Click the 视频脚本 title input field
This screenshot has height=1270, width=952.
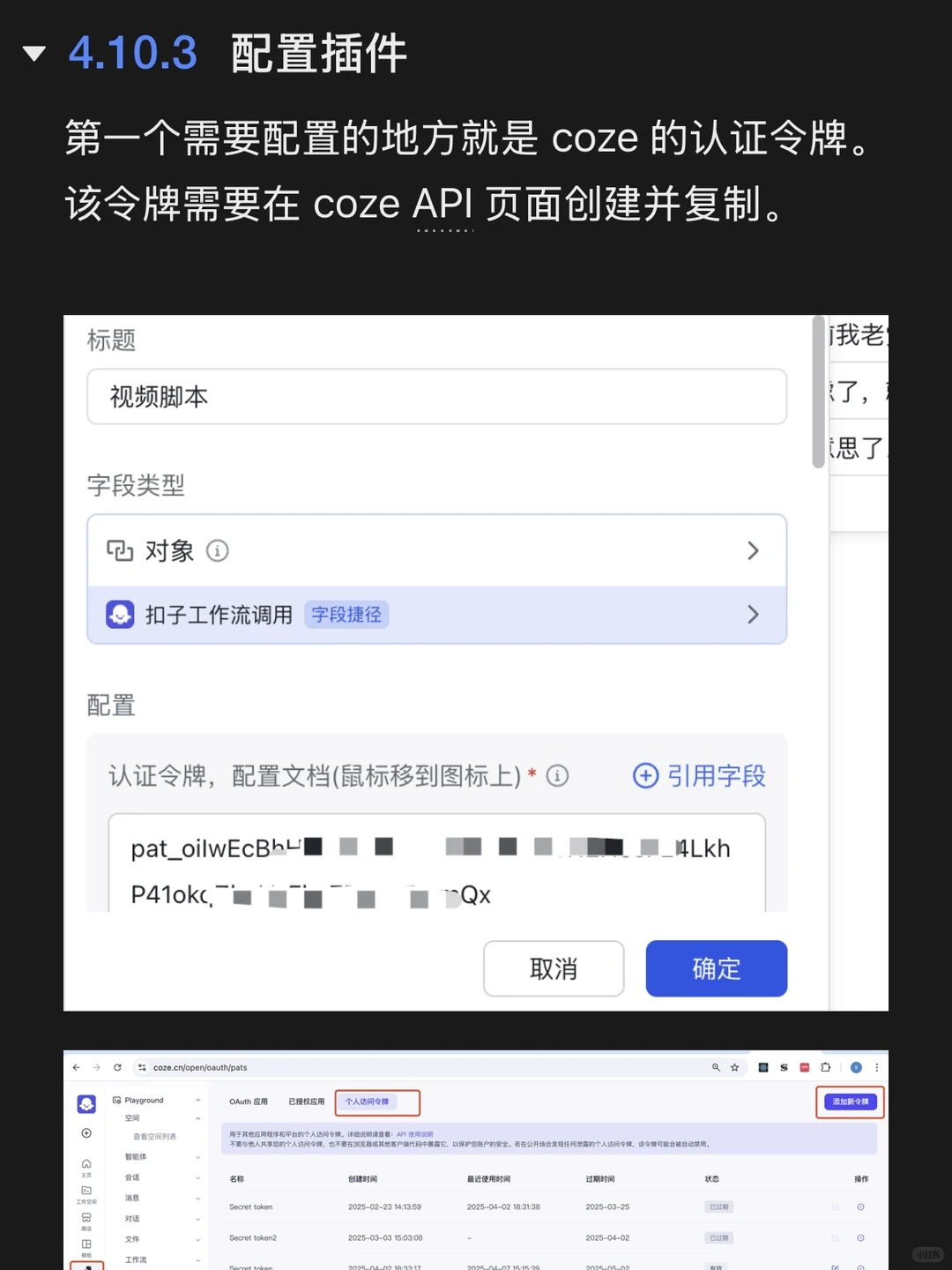click(x=436, y=397)
